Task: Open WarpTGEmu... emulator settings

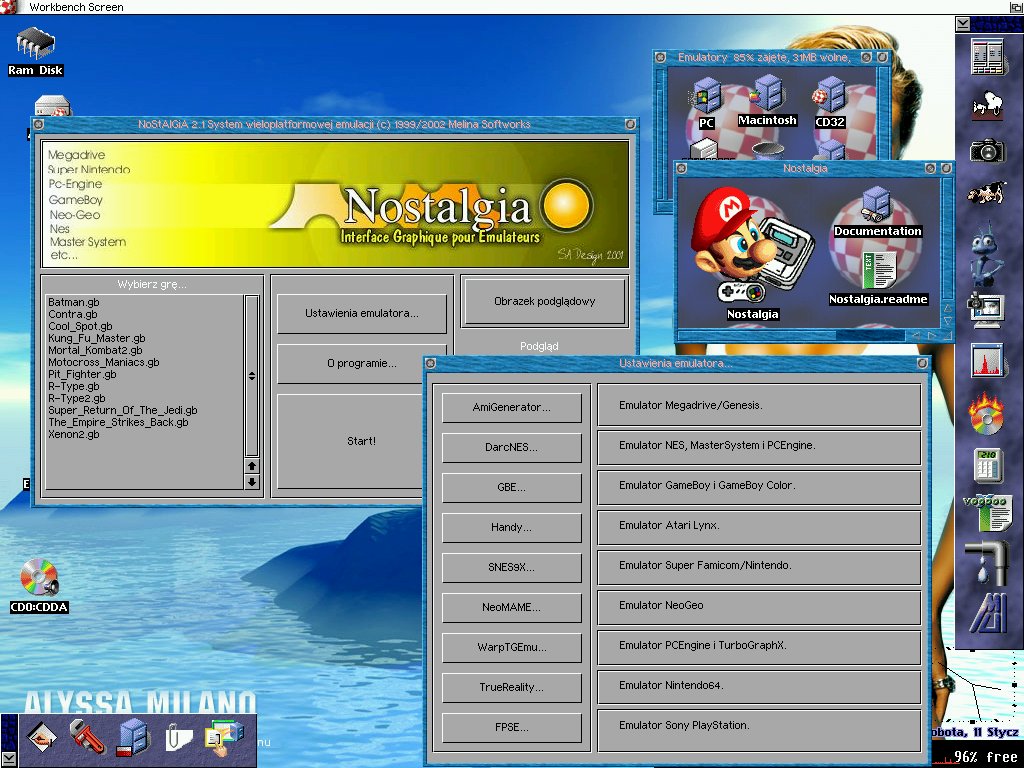Action: (511, 647)
